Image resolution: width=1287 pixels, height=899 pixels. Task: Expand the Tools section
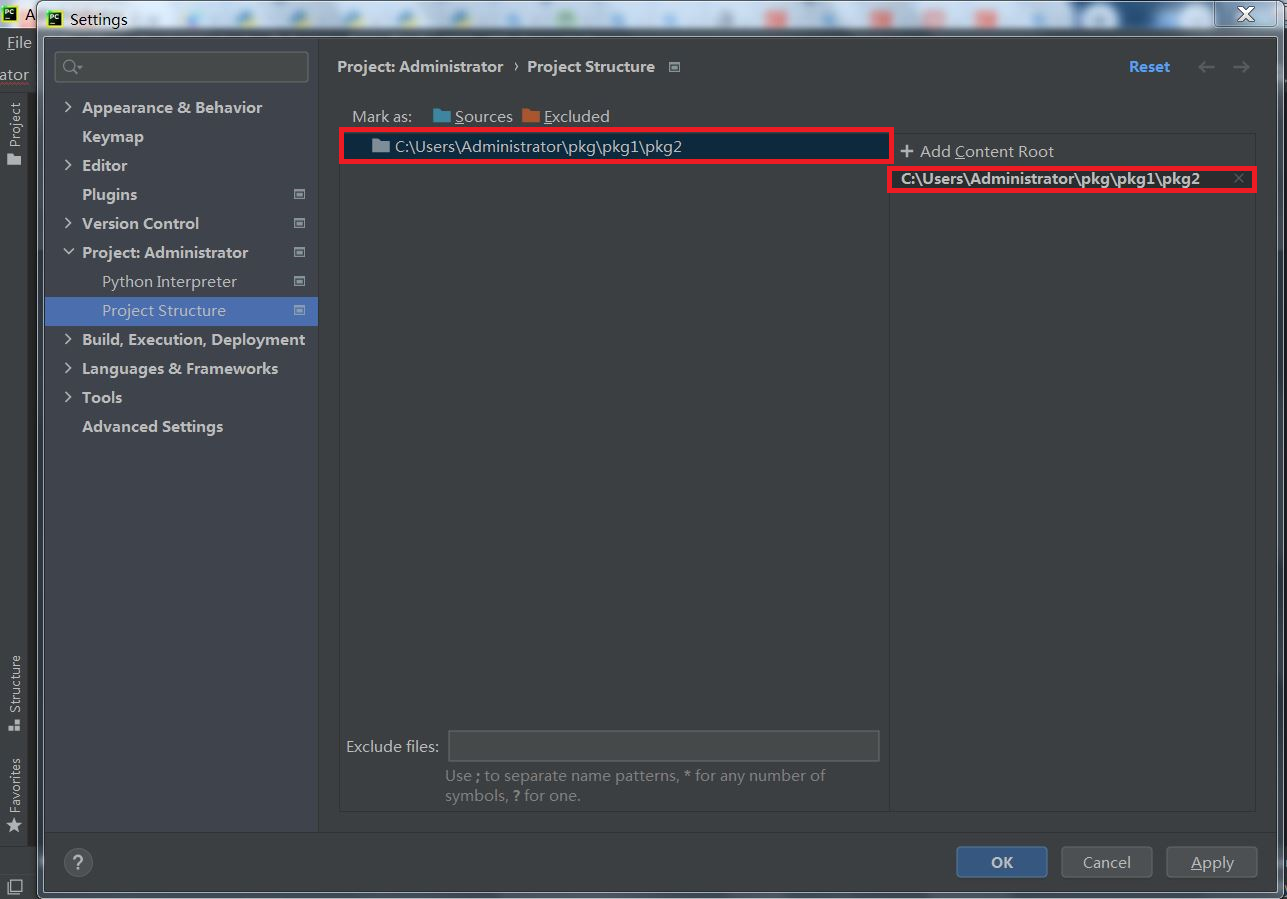click(x=68, y=397)
